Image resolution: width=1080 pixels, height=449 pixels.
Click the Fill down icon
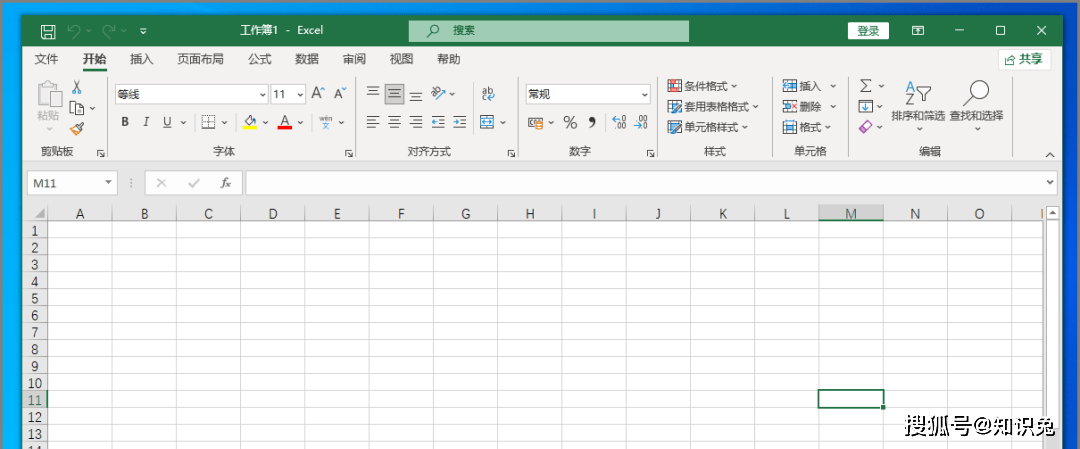(866, 106)
